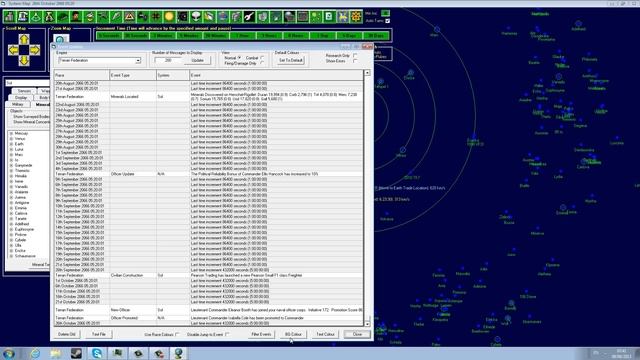
Task: Click the yellow gear toolbar icon
Action: [356, 17]
